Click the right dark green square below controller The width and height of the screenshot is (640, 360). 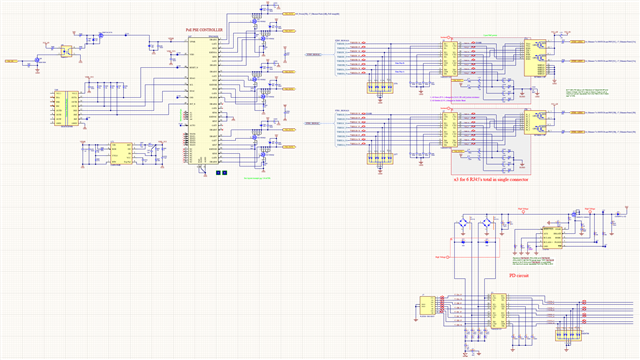coord(224,173)
